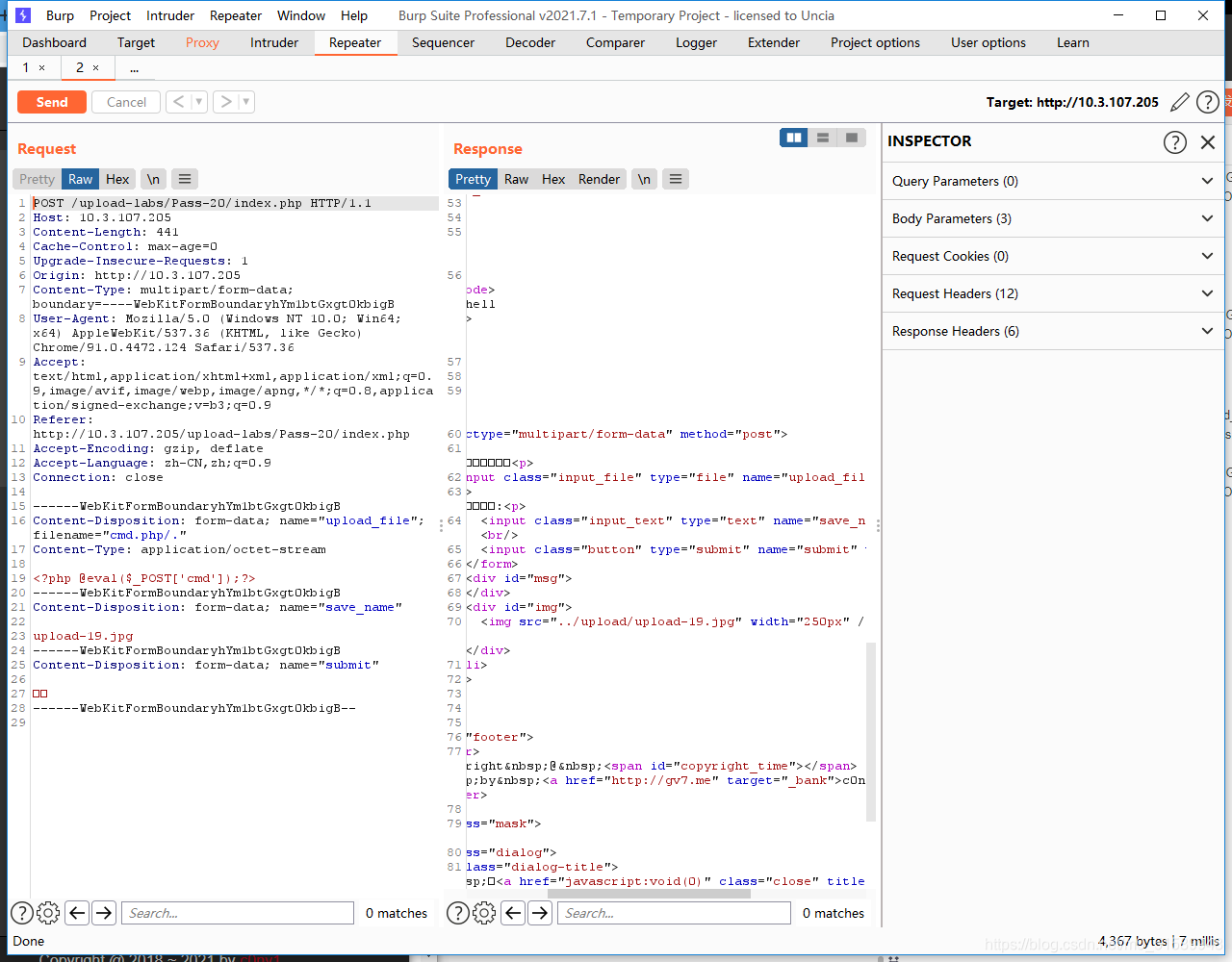Image resolution: width=1232 pixels, height=962 pixels.
Task: Select Raw view in Response pane
Action: click(x=517, y=179)
